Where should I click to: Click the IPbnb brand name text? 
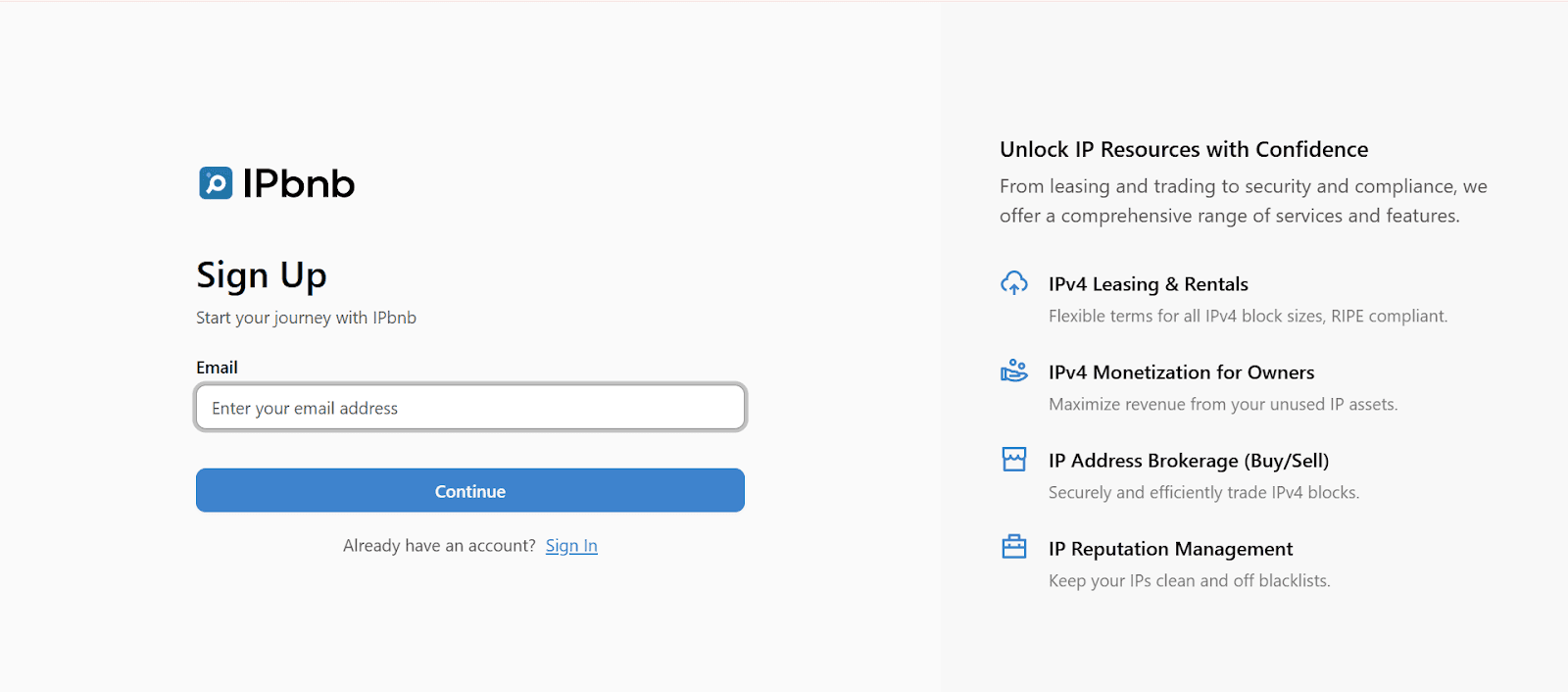pos(299,183)
